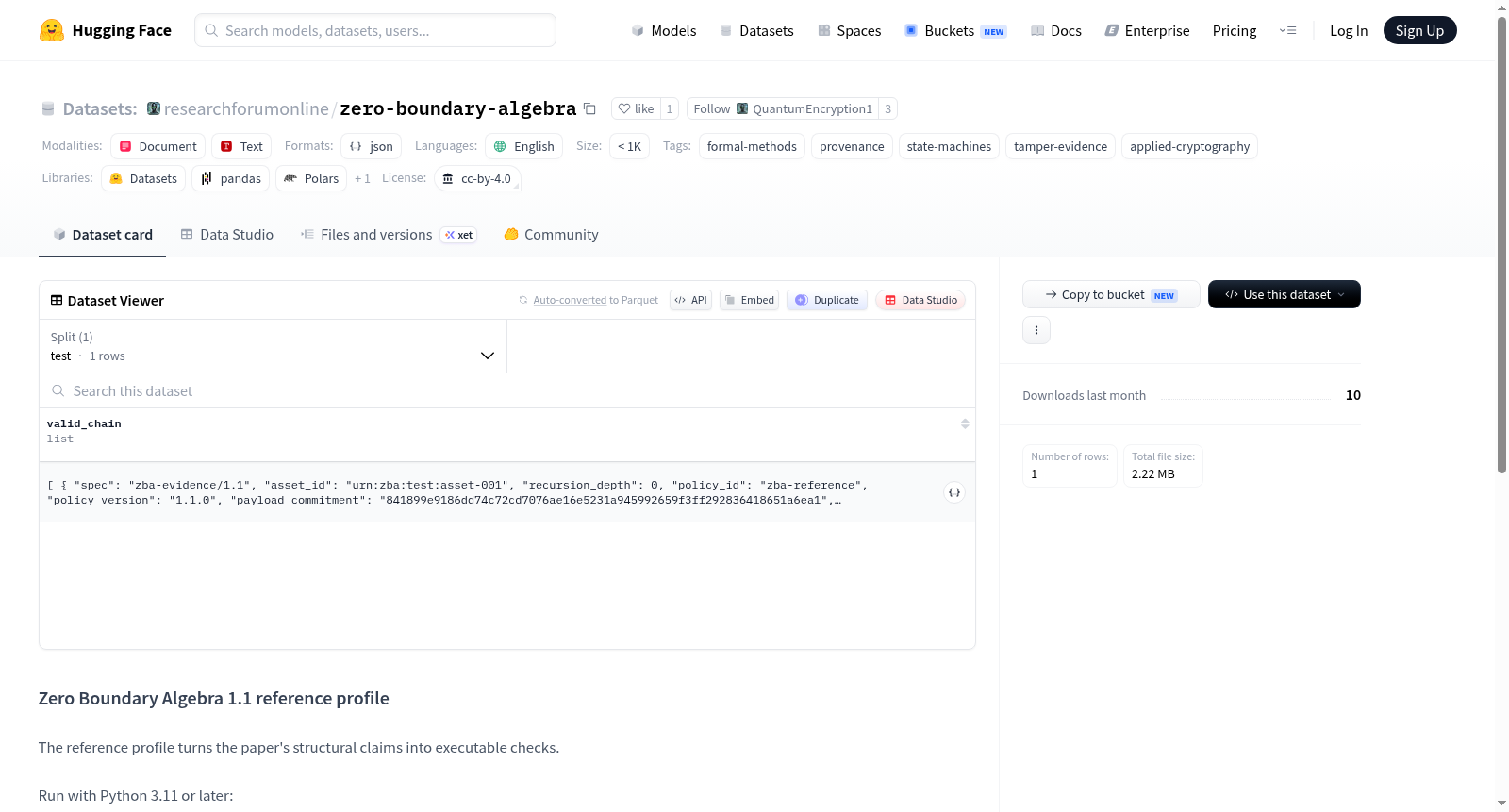Click the state-machines tag
The image size is (1509, 812).
[x=949, y=146]
